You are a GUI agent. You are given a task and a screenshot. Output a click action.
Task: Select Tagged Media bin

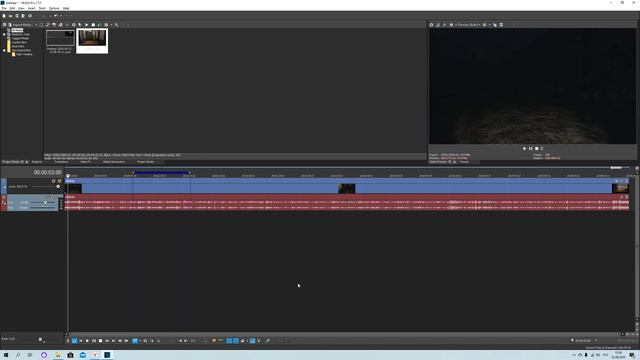[20, 38]
